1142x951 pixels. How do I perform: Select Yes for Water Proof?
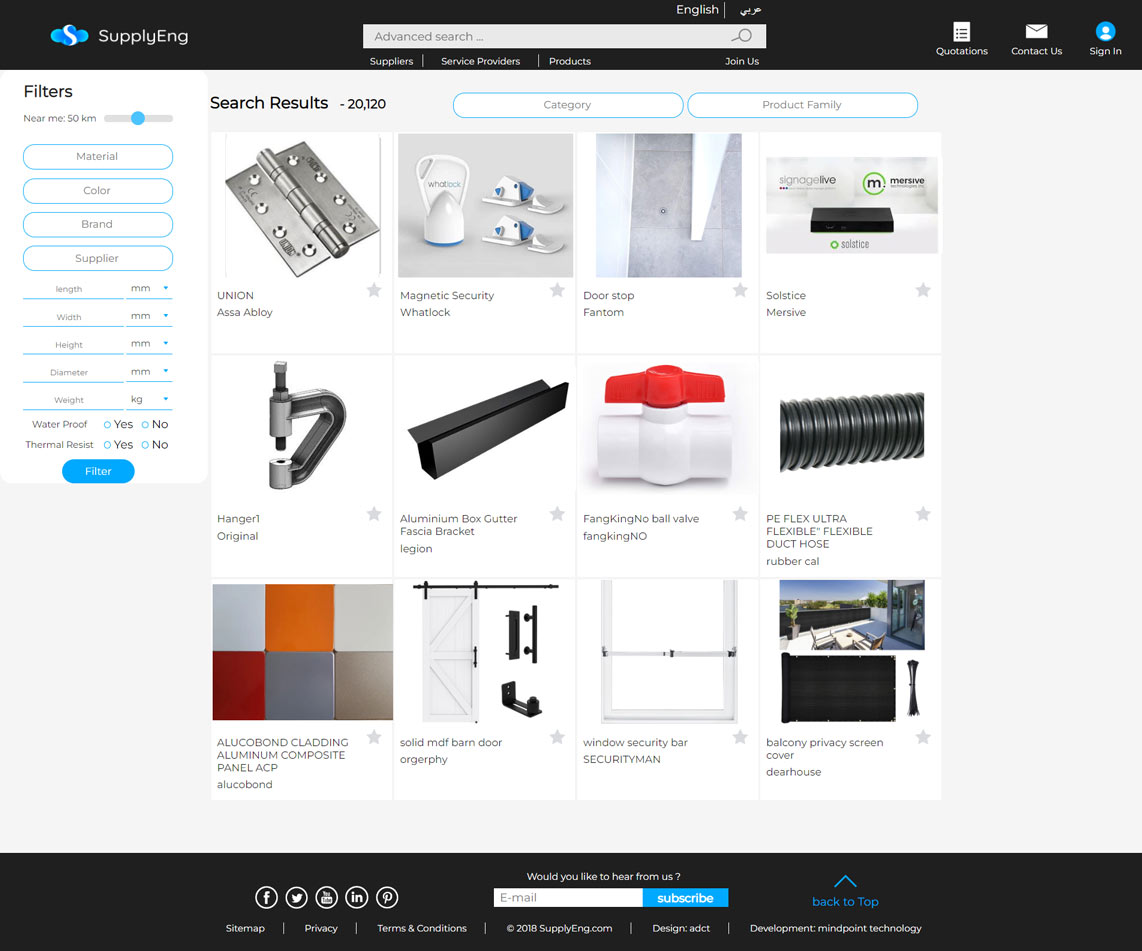(108, 425)
